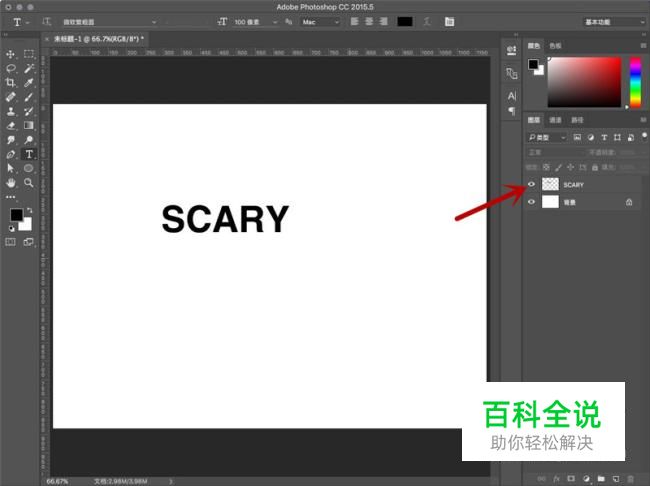Select the SCARY layer thumbnail

click(551, 184)
